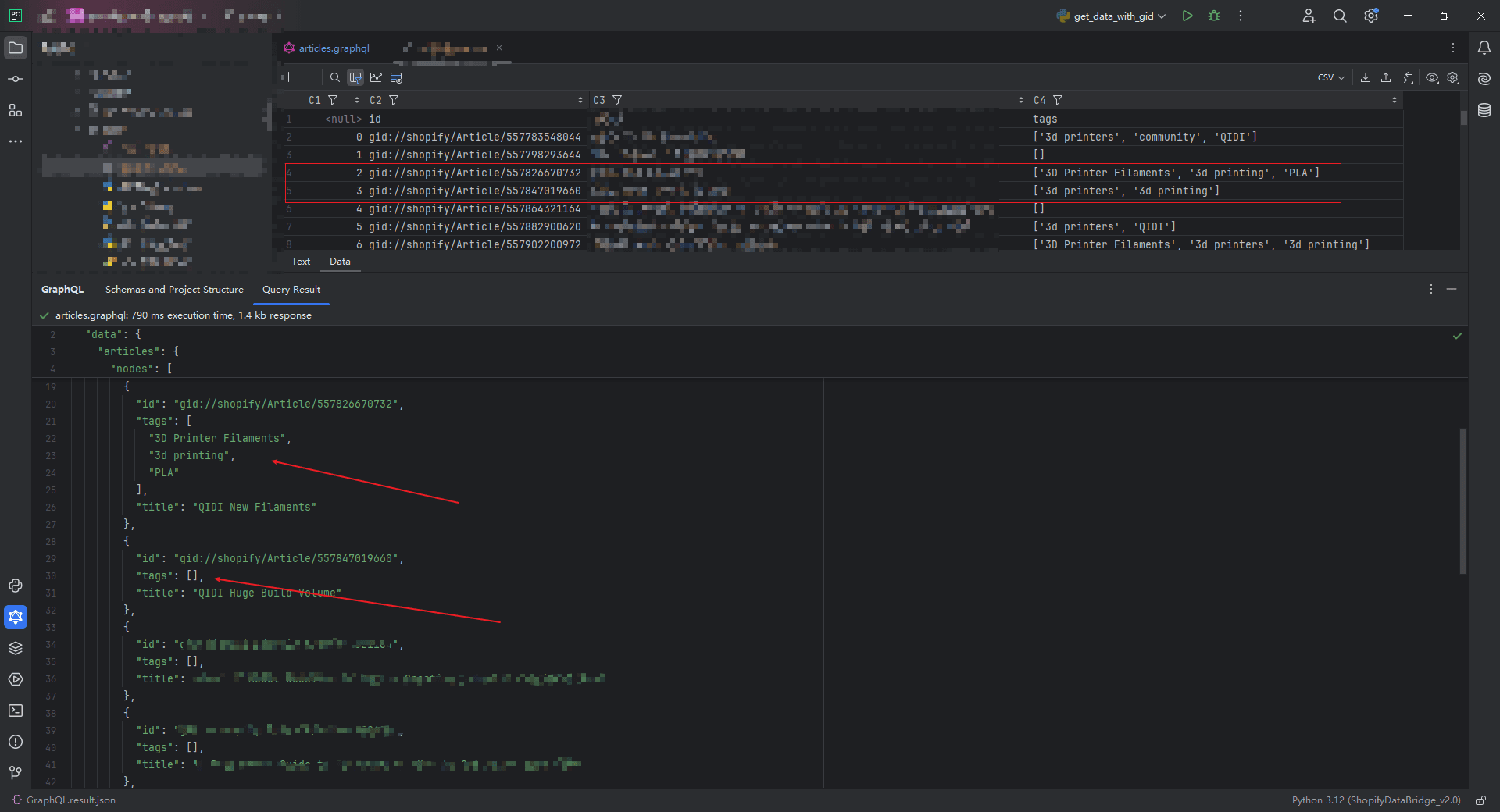Open the Problems tool window
Screen dimensions: 1500x812
click(16, 742)
